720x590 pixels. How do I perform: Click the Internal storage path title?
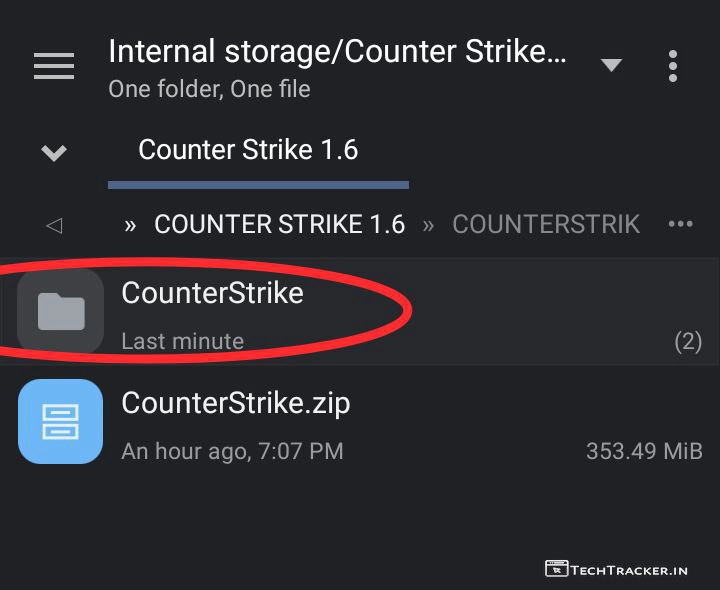[337, 51]
